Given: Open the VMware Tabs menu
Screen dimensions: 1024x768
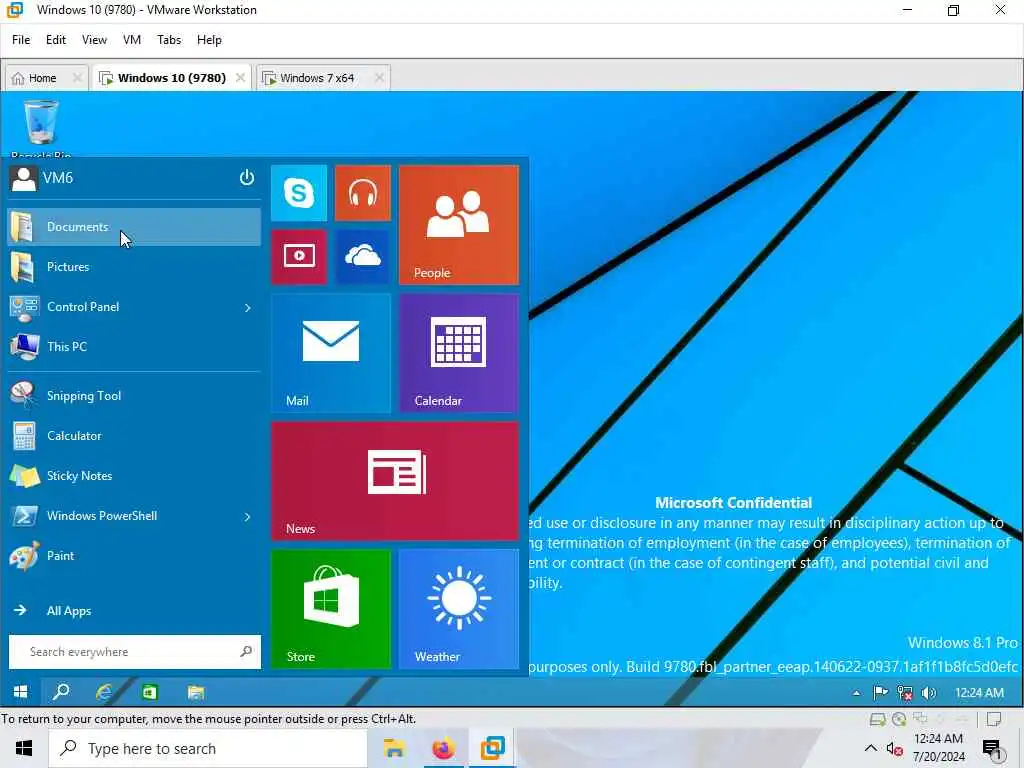Looking at the screenshot, I should click(169, 40).
